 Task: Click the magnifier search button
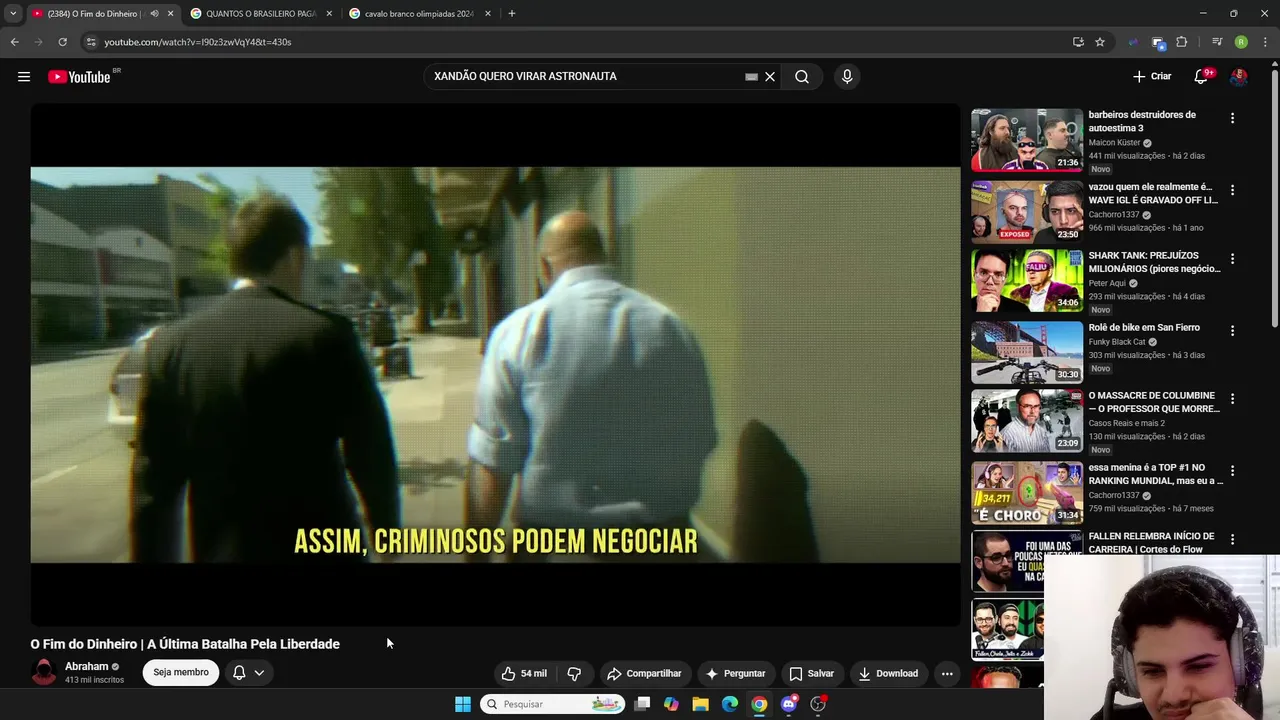[x=802, y=77]
